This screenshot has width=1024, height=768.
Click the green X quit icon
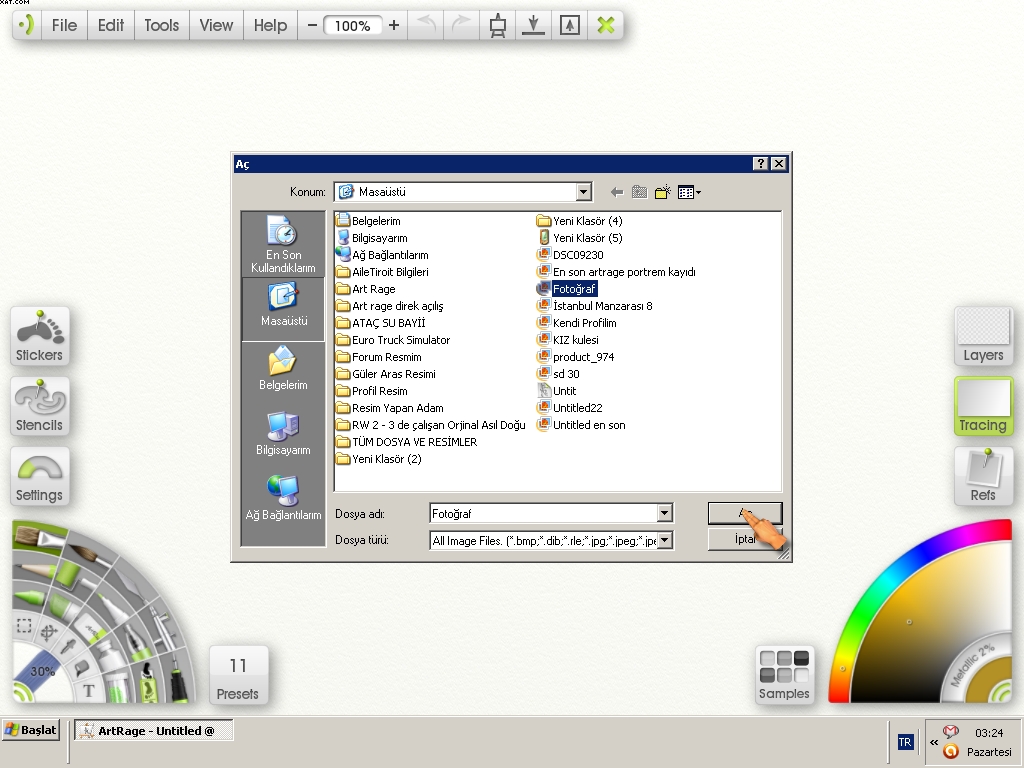[x=605, y=25]
